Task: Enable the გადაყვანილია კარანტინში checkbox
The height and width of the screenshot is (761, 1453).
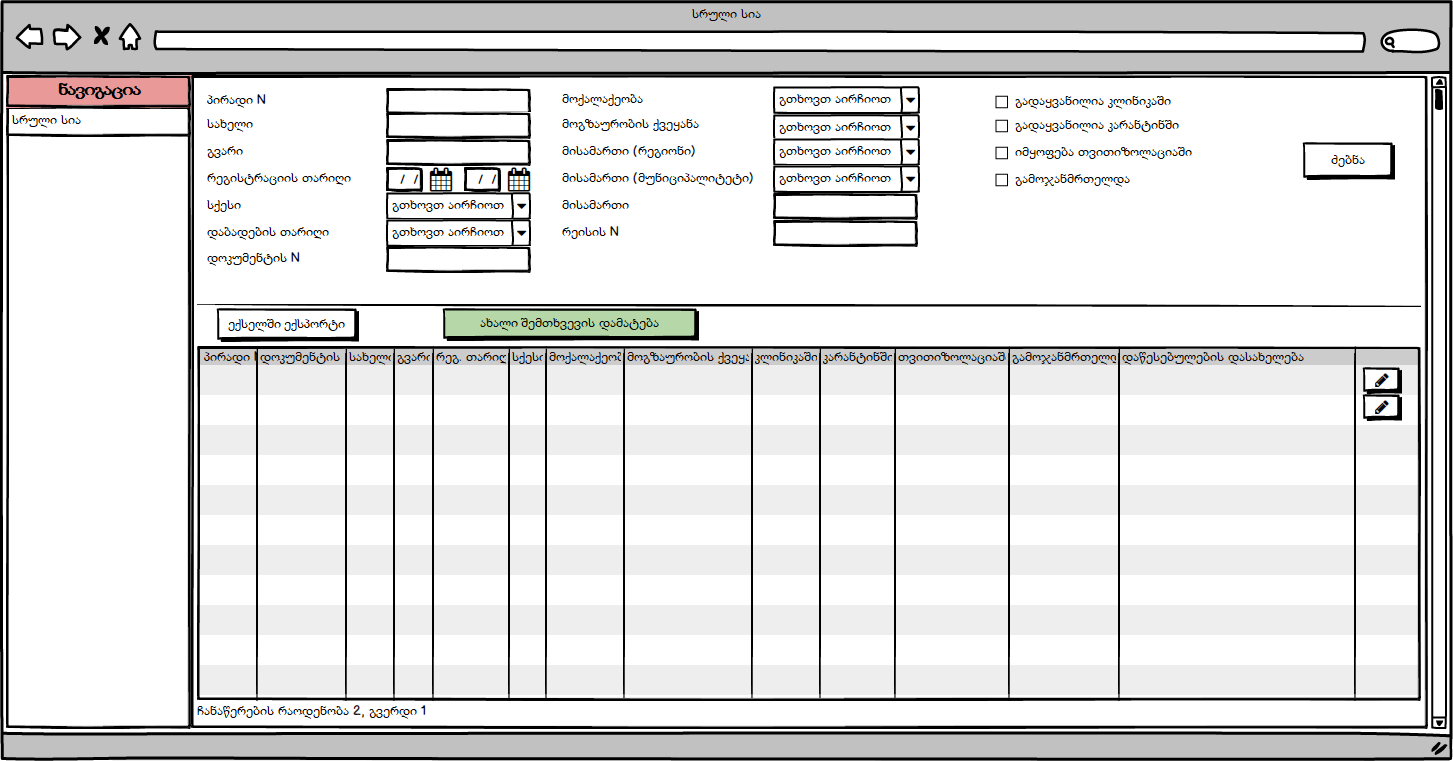Action: 1002,127
